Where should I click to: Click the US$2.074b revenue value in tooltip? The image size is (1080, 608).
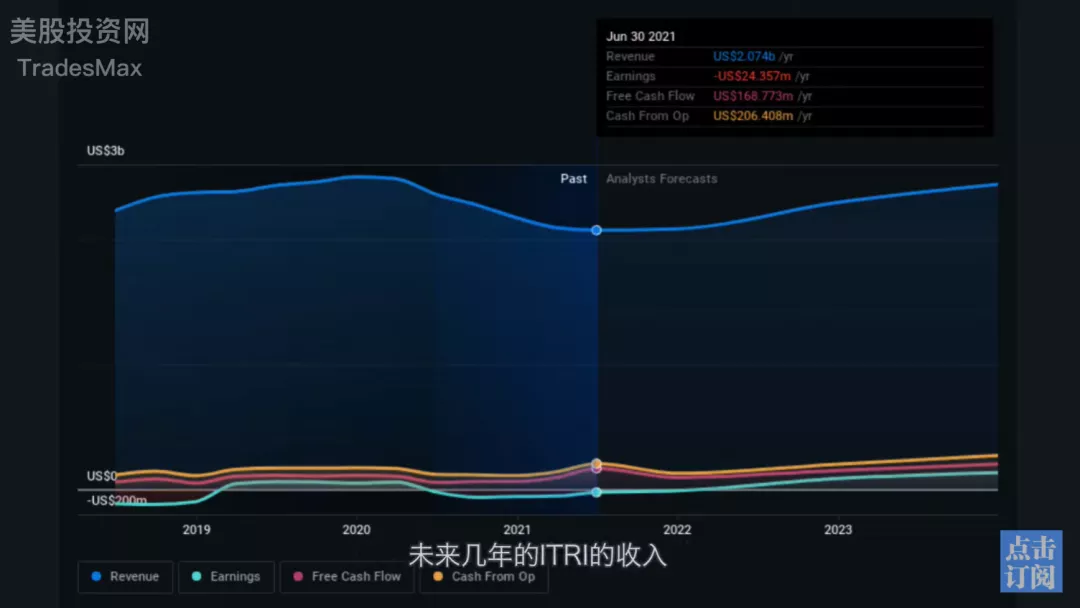click(x=744, y=57)
